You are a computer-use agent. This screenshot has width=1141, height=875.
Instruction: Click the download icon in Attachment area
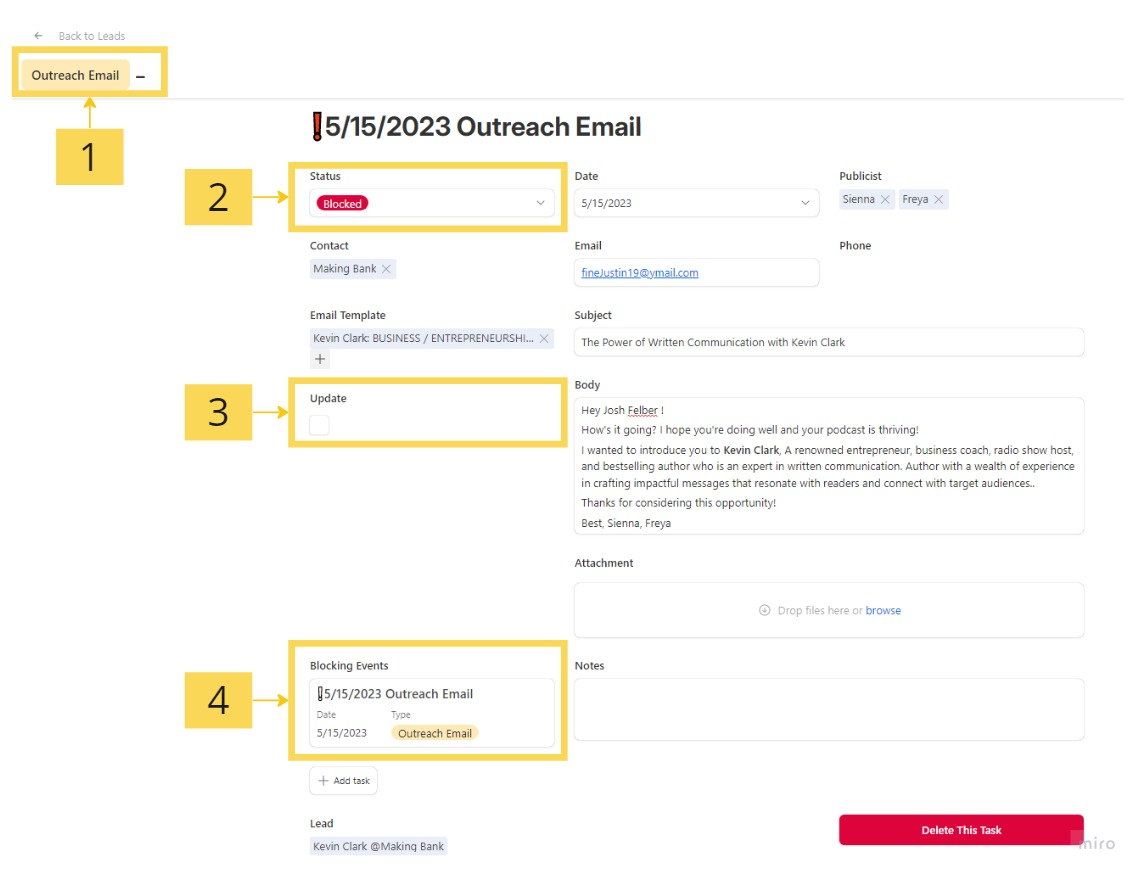(x=765, y=610)
